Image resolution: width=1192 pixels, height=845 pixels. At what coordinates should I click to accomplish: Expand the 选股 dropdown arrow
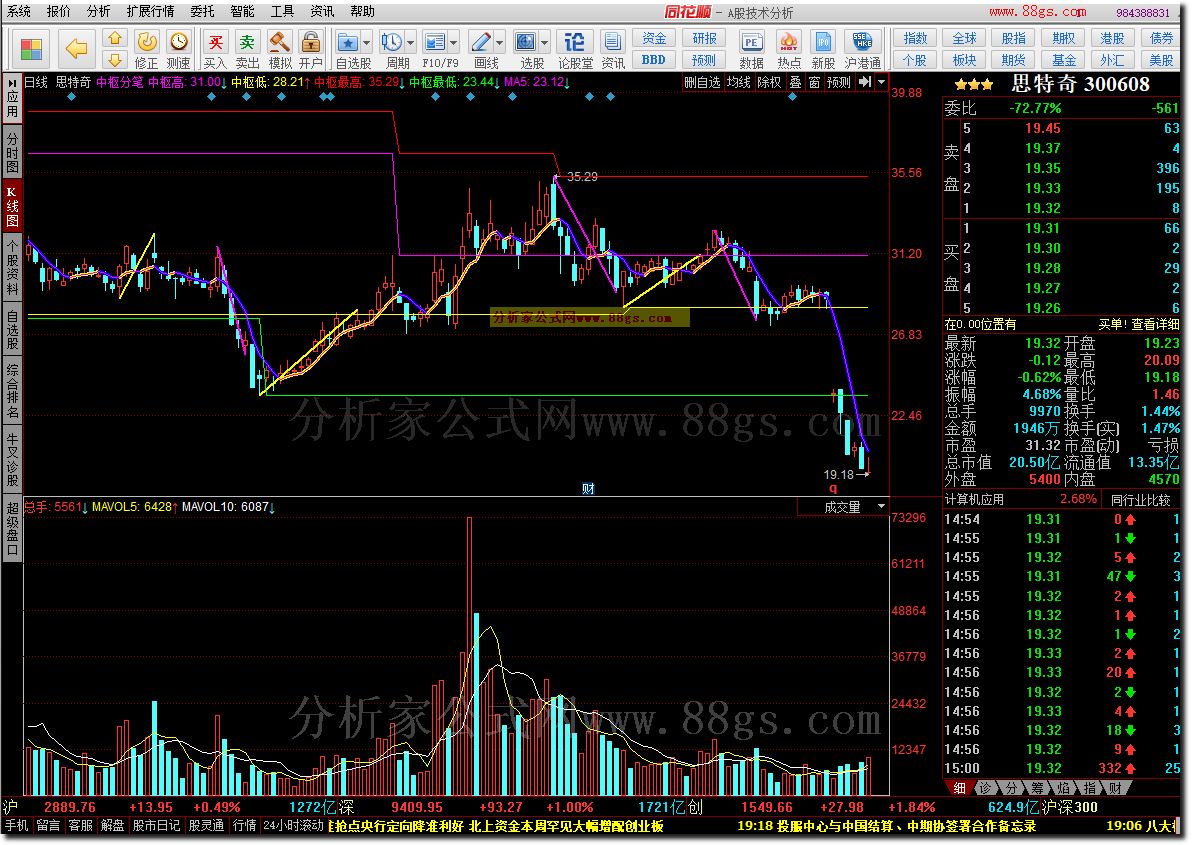[544, 43]
